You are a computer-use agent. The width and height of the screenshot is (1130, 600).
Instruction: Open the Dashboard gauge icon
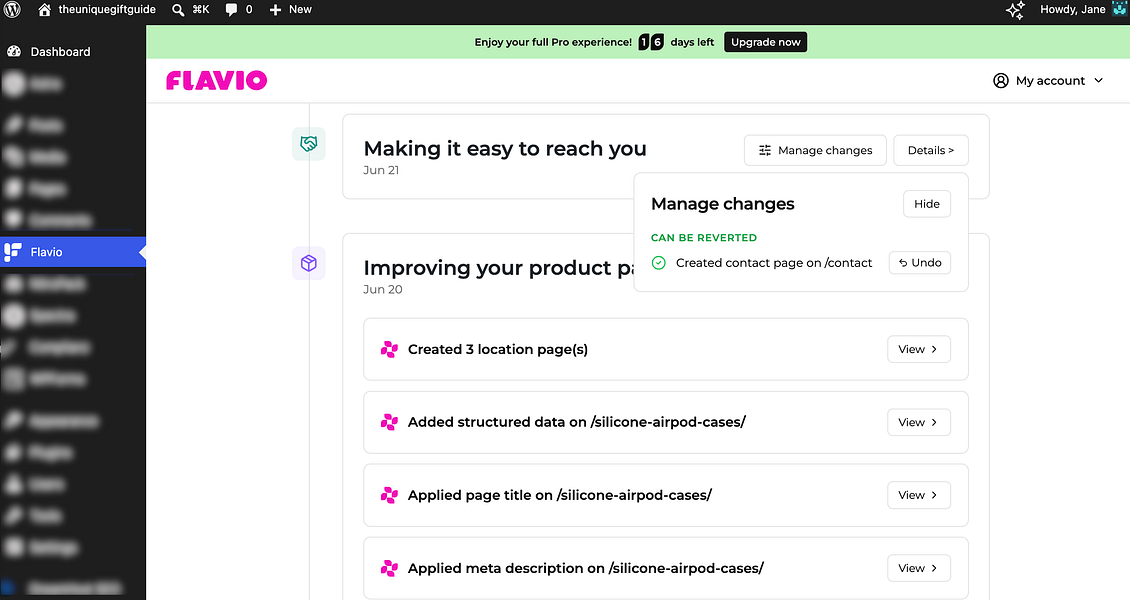(14, 51)
